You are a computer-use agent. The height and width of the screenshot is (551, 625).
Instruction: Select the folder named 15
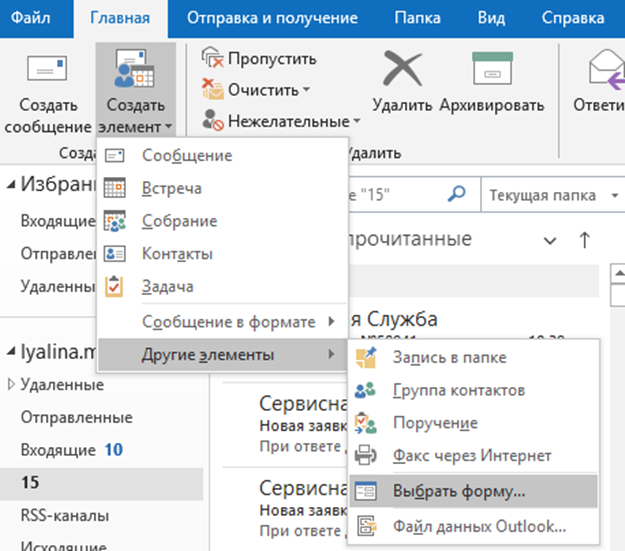tap(102, 482)
